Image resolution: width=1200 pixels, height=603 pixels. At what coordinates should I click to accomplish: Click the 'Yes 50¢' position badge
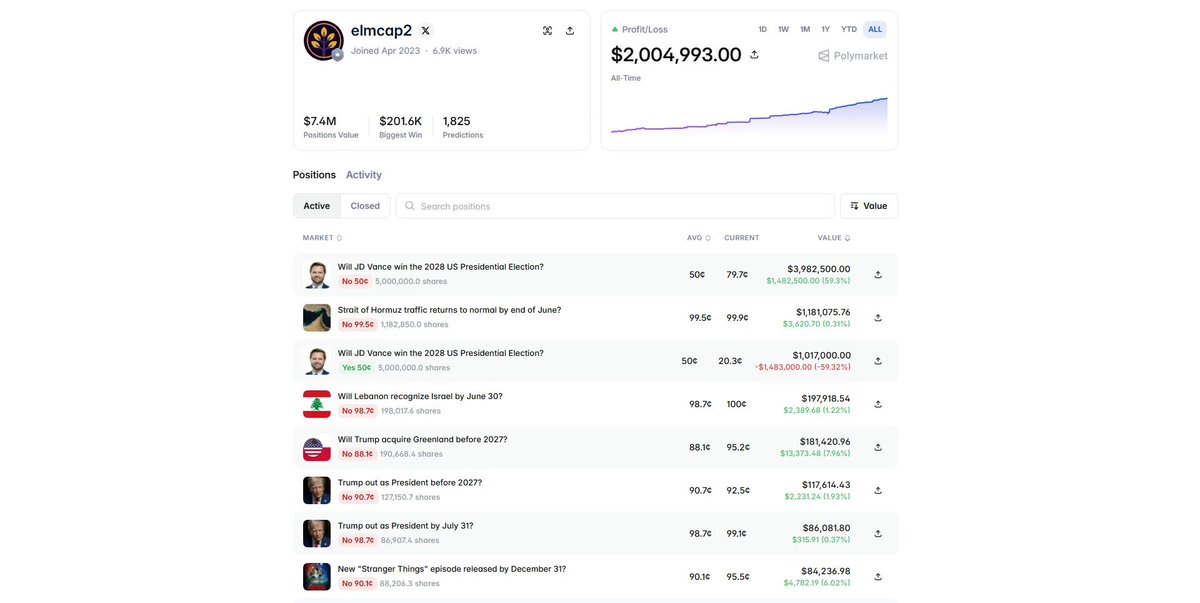tap(356, 368)
